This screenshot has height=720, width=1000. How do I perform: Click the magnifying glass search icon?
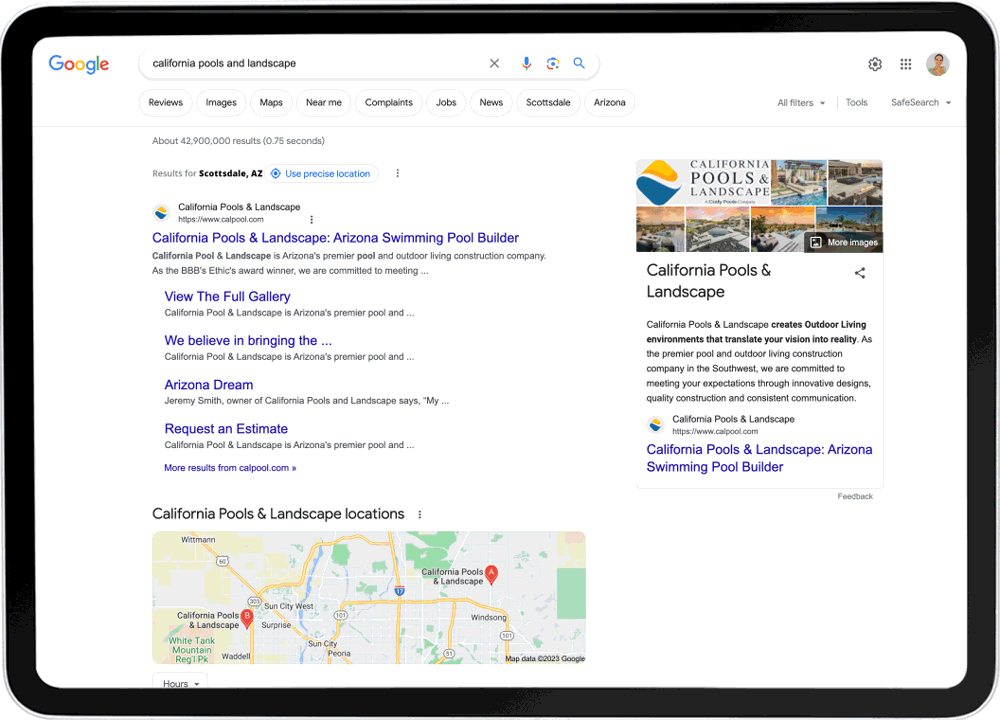tap(579, 63)
